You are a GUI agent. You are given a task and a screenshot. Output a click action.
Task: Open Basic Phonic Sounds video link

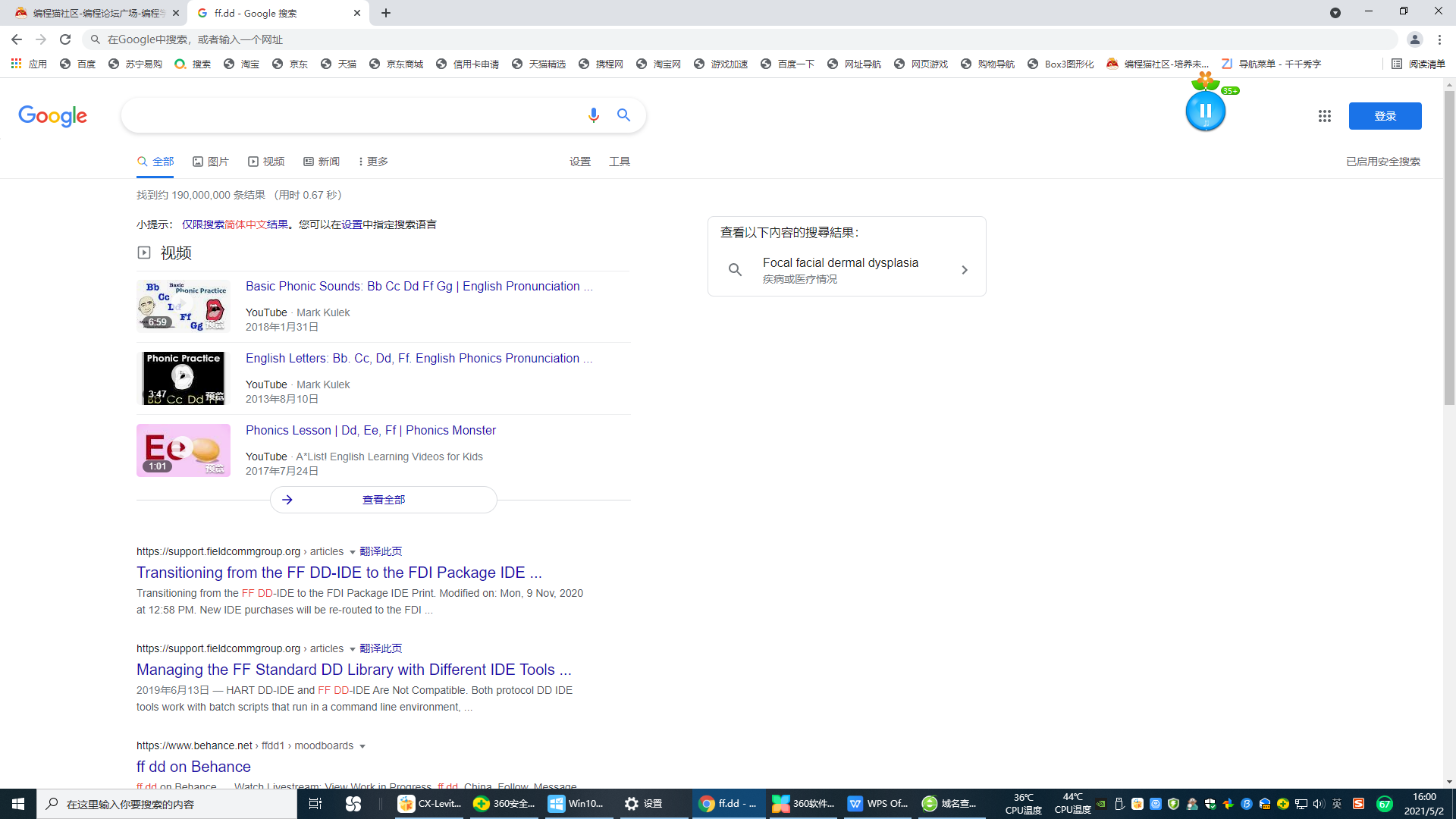point(419,286)
